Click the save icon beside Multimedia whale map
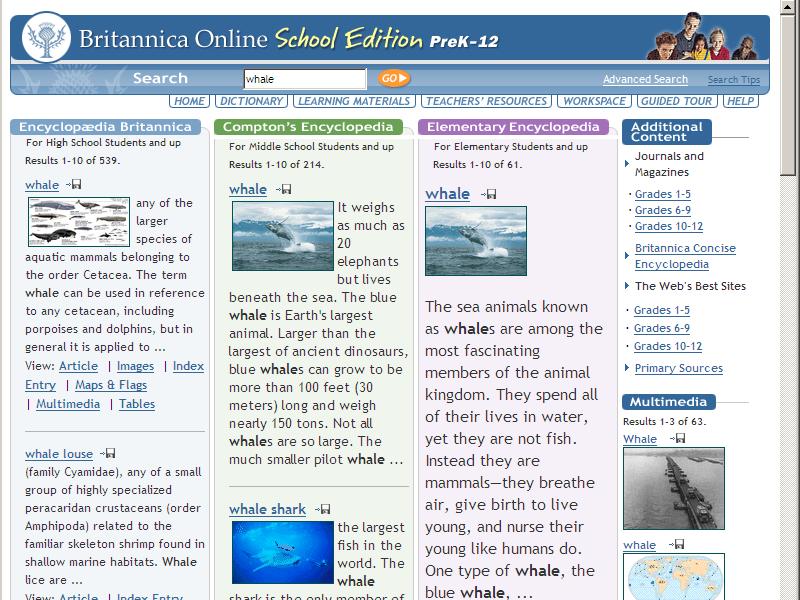Image resolution: width=800 pixels, height=600 pixels. coord(677,544)
